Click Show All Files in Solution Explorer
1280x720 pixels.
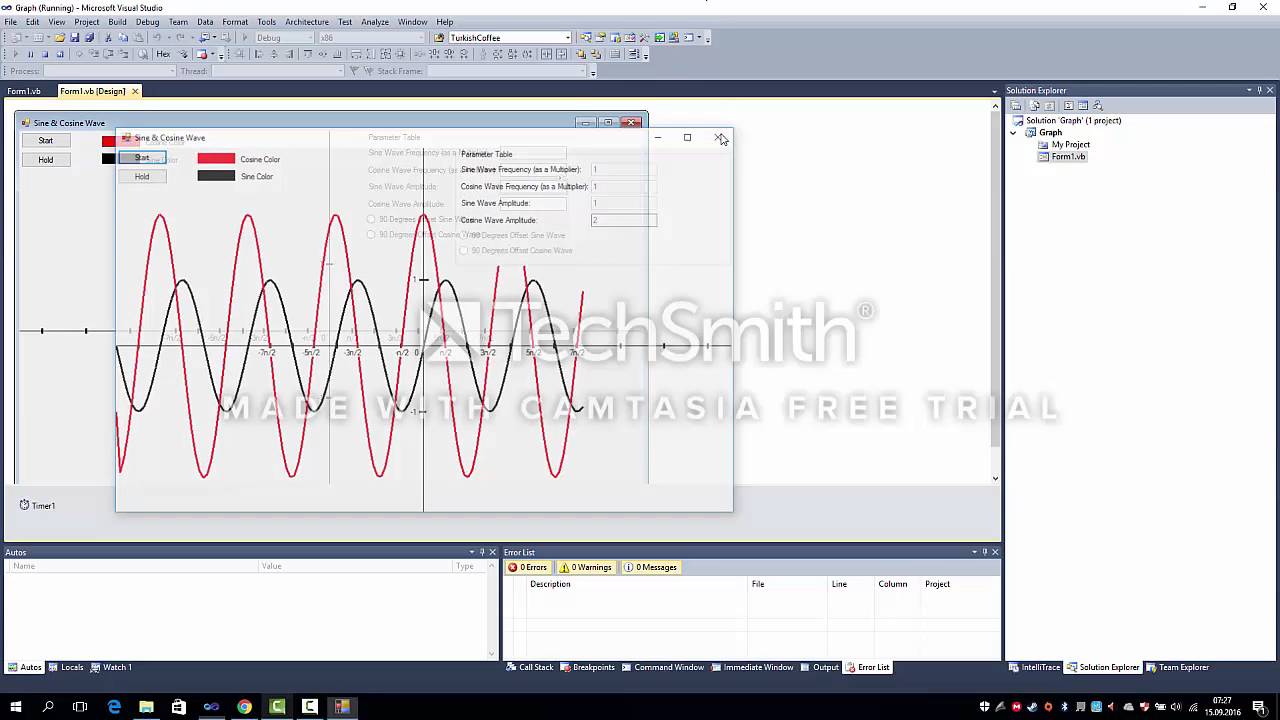(x=1035, y=105)
